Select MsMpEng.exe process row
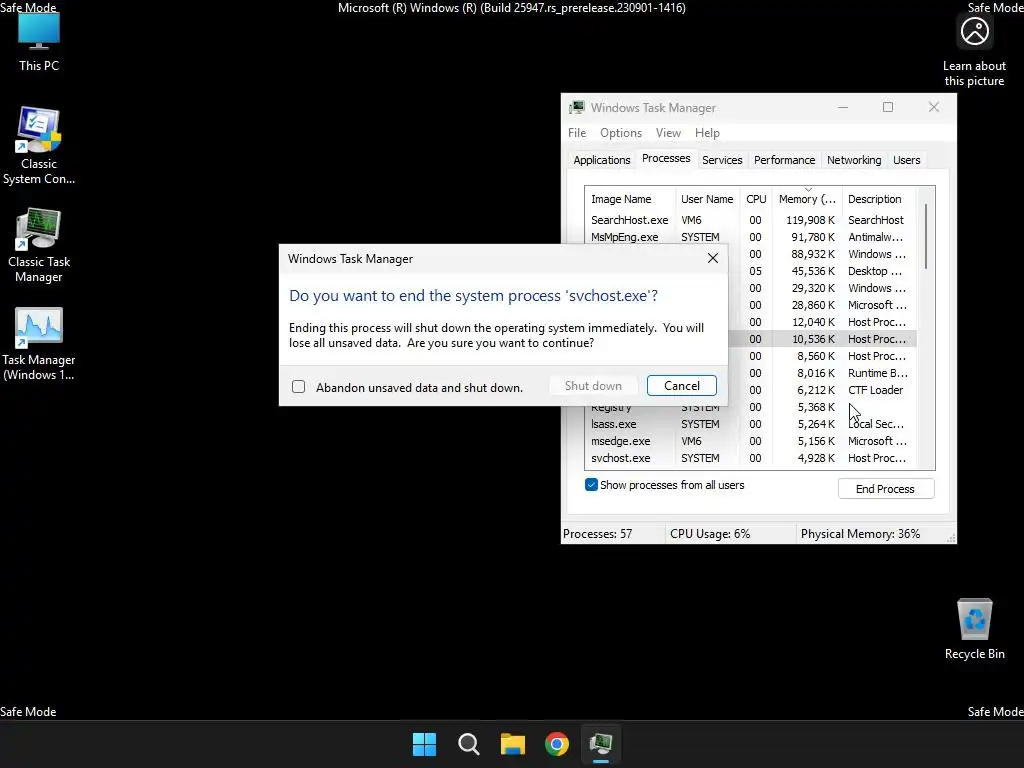The width and height of the screenshot is (1024, 768). [751, 237]
